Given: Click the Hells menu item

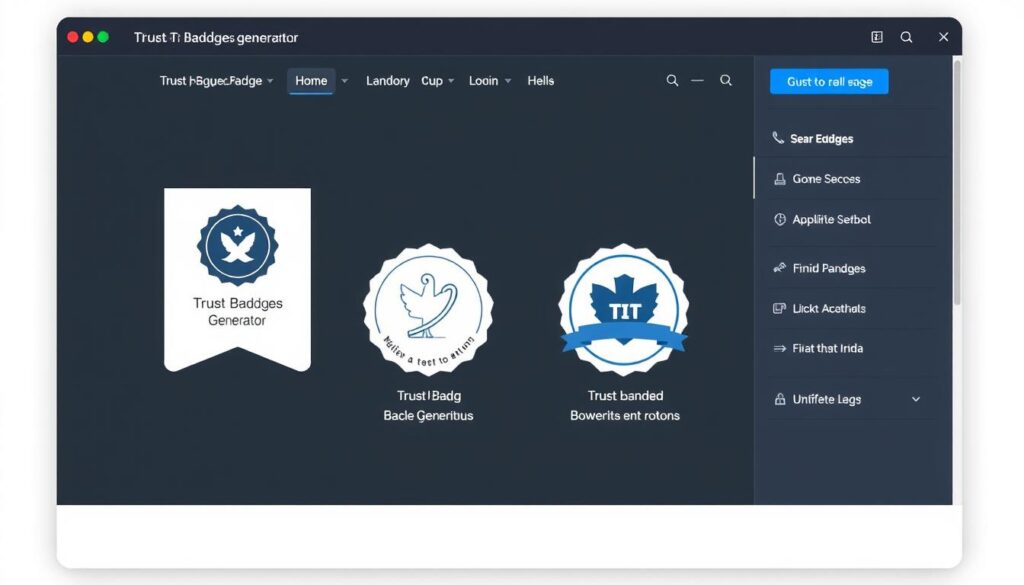Looking at the screenshot, I should tap(540, 81).
